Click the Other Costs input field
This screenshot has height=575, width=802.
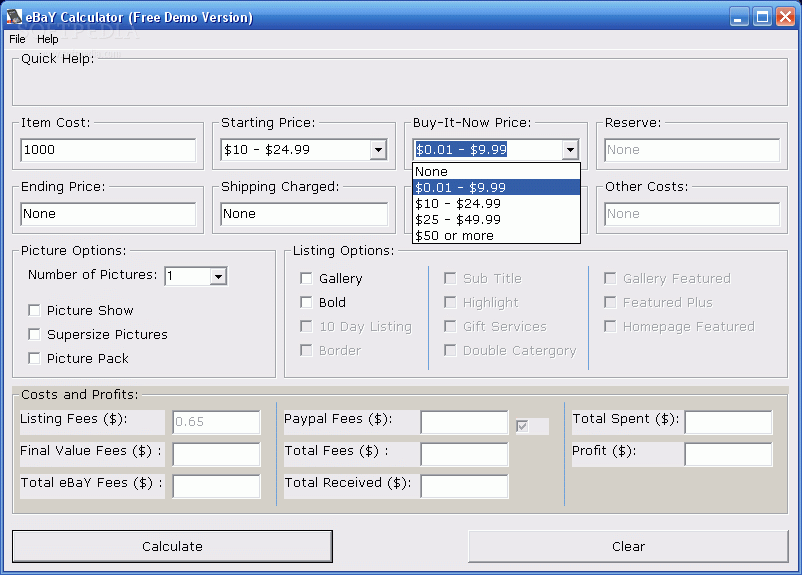coord(692,214)
